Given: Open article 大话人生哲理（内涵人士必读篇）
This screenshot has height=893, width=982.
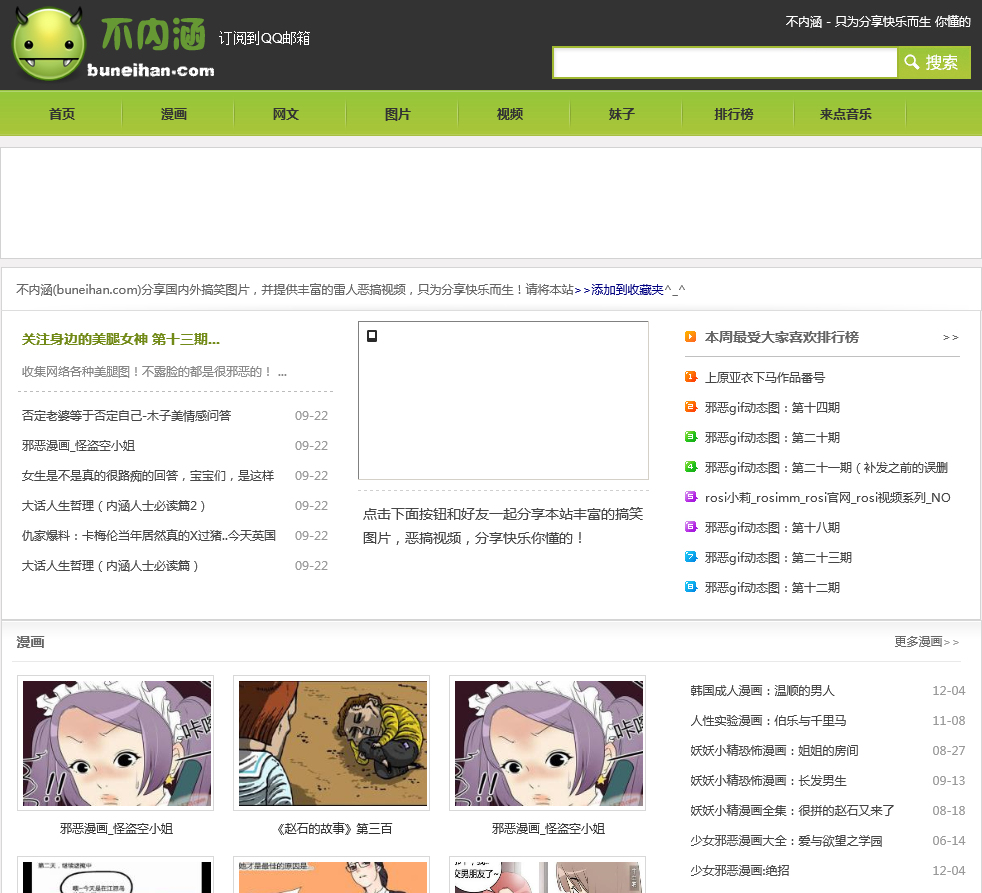Looking at the screenshot, I should pos(110,566).
